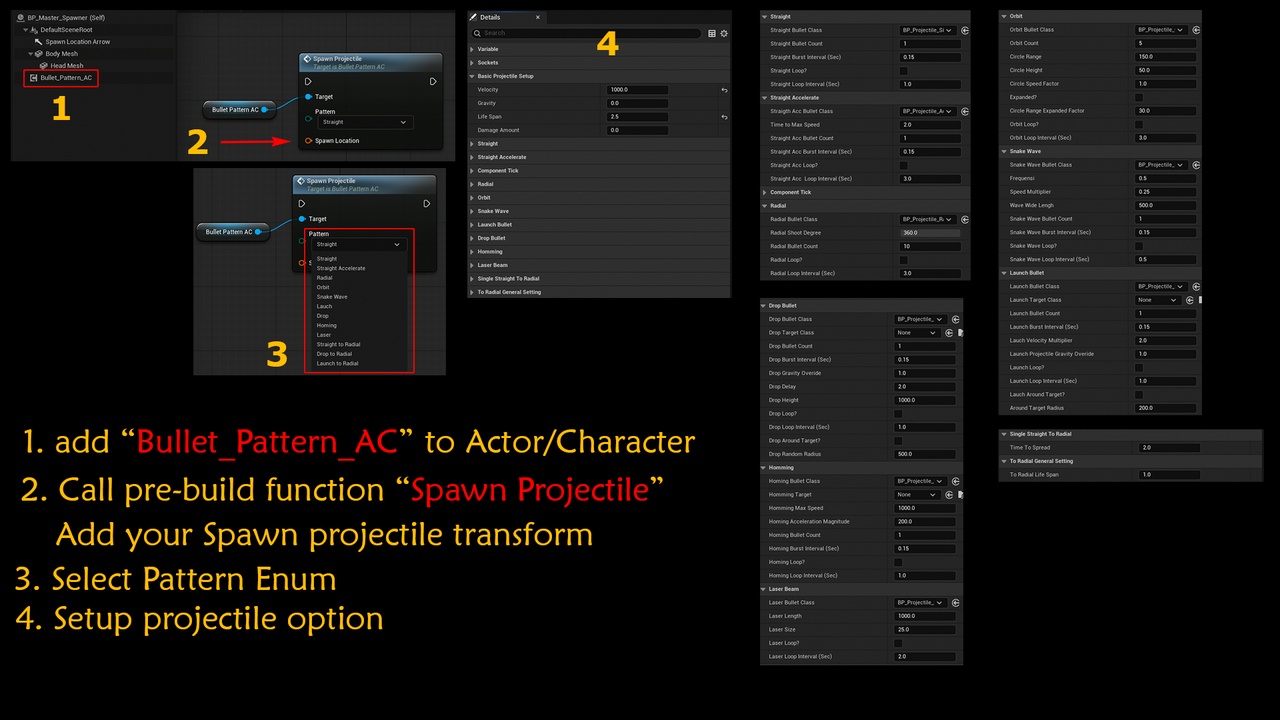Expand the Sockets category in Details

coord(472,63)
